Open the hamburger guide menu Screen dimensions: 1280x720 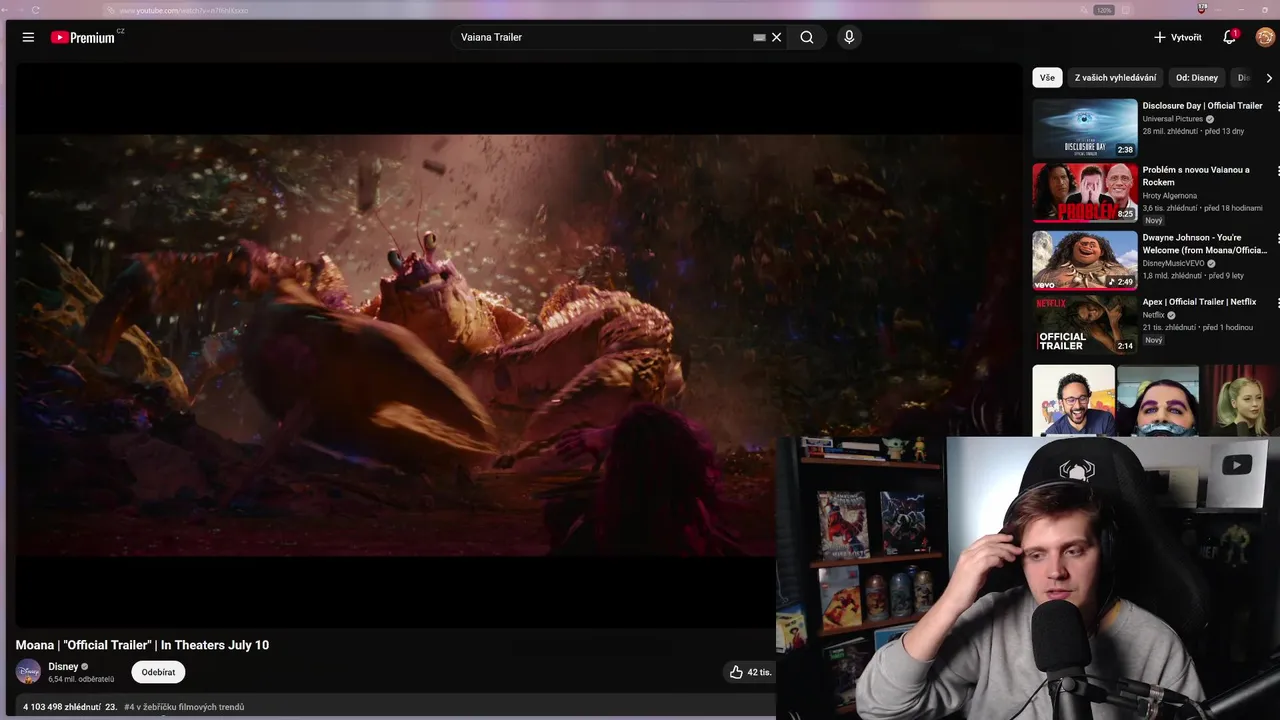click(28, 37)
